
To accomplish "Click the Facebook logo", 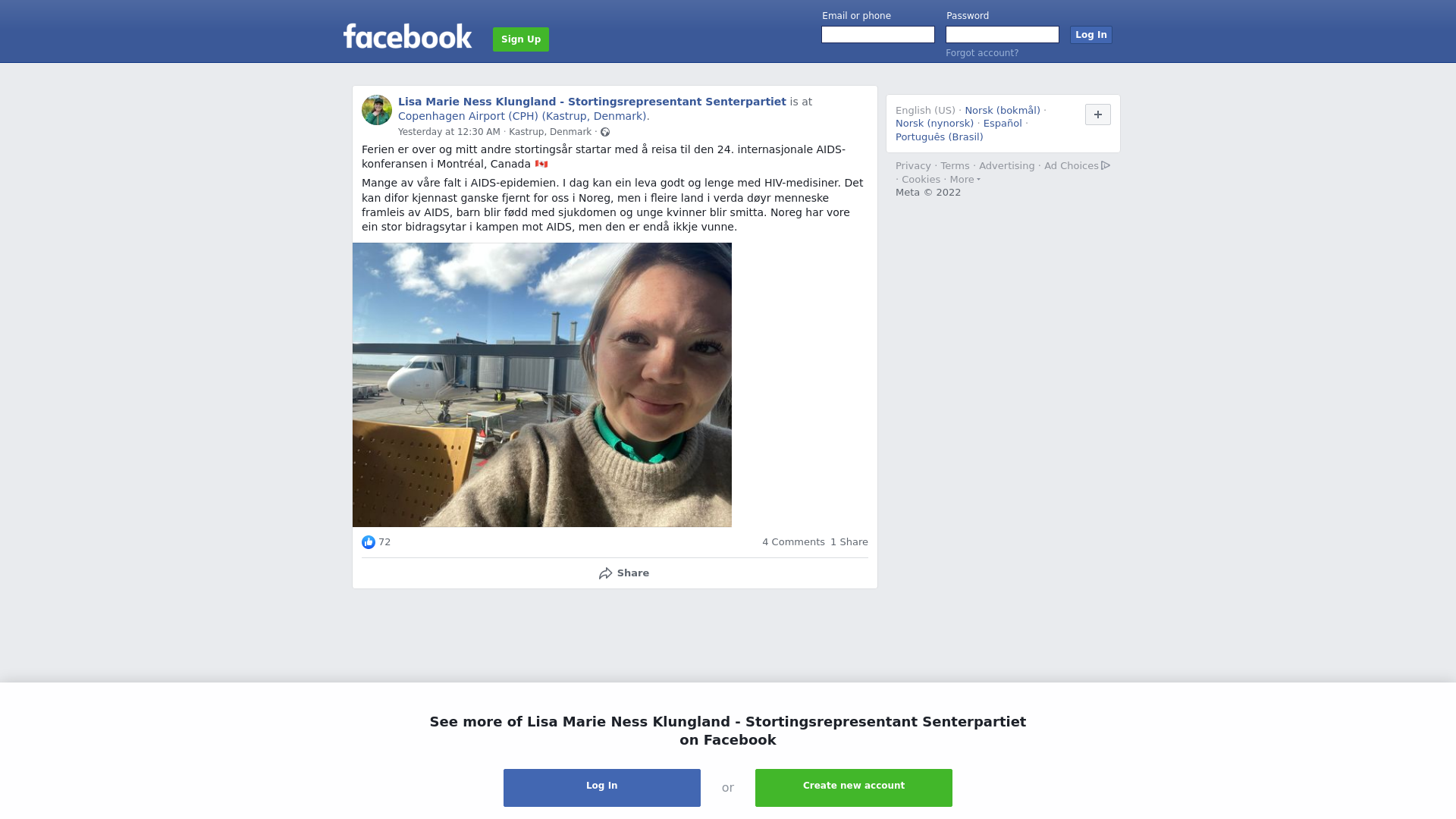I will point(407,36).
